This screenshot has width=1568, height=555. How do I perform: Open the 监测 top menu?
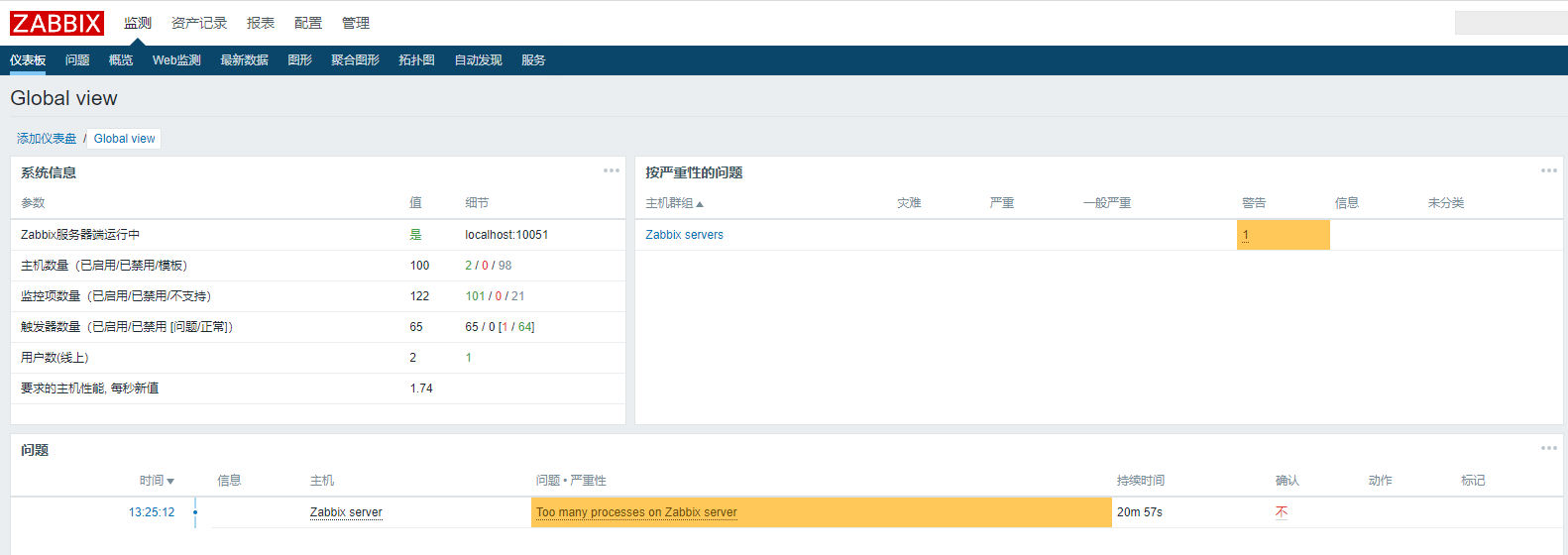pos(138,23)
